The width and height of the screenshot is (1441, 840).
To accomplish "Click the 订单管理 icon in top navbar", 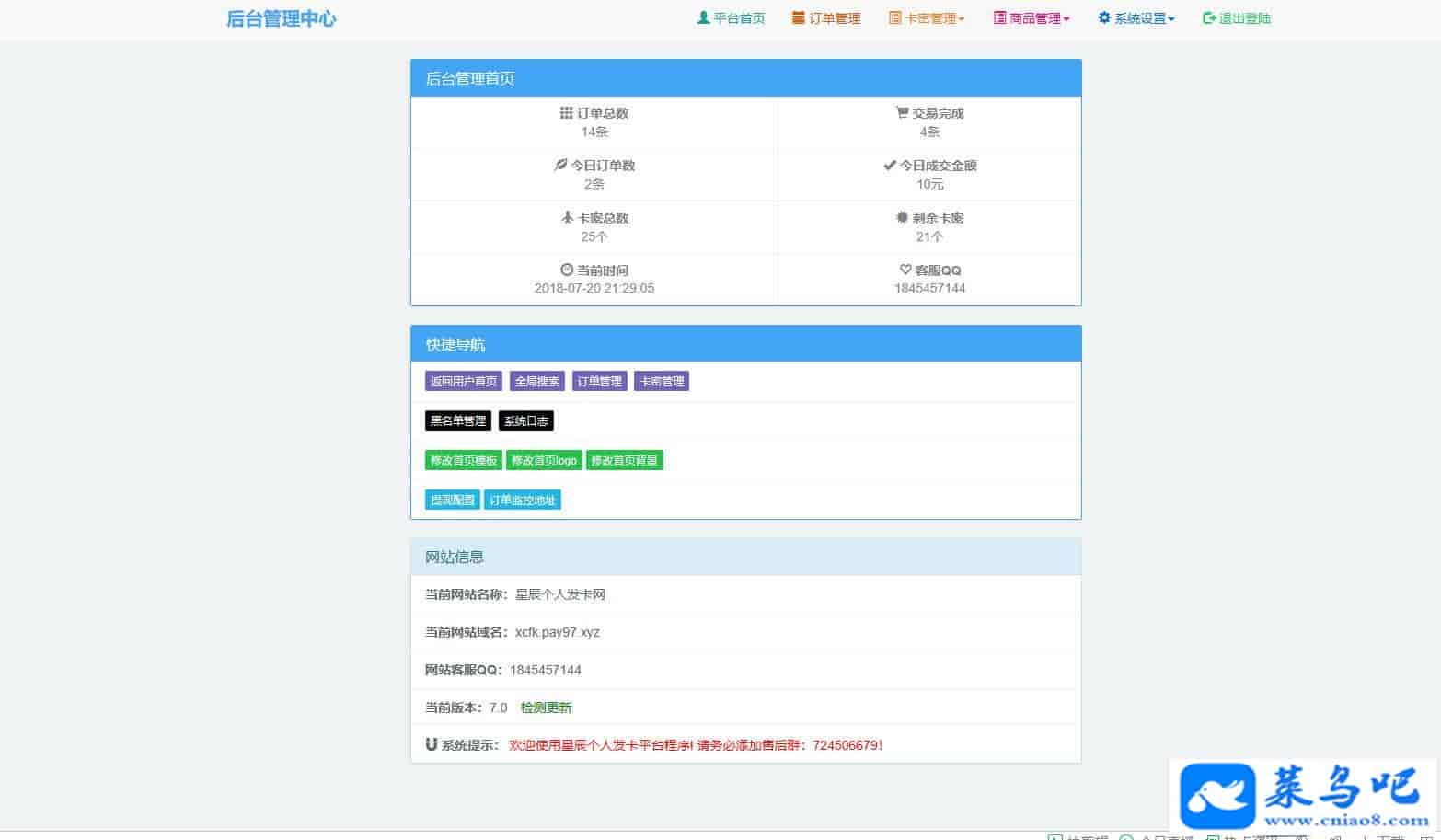I will pos(798,17).
